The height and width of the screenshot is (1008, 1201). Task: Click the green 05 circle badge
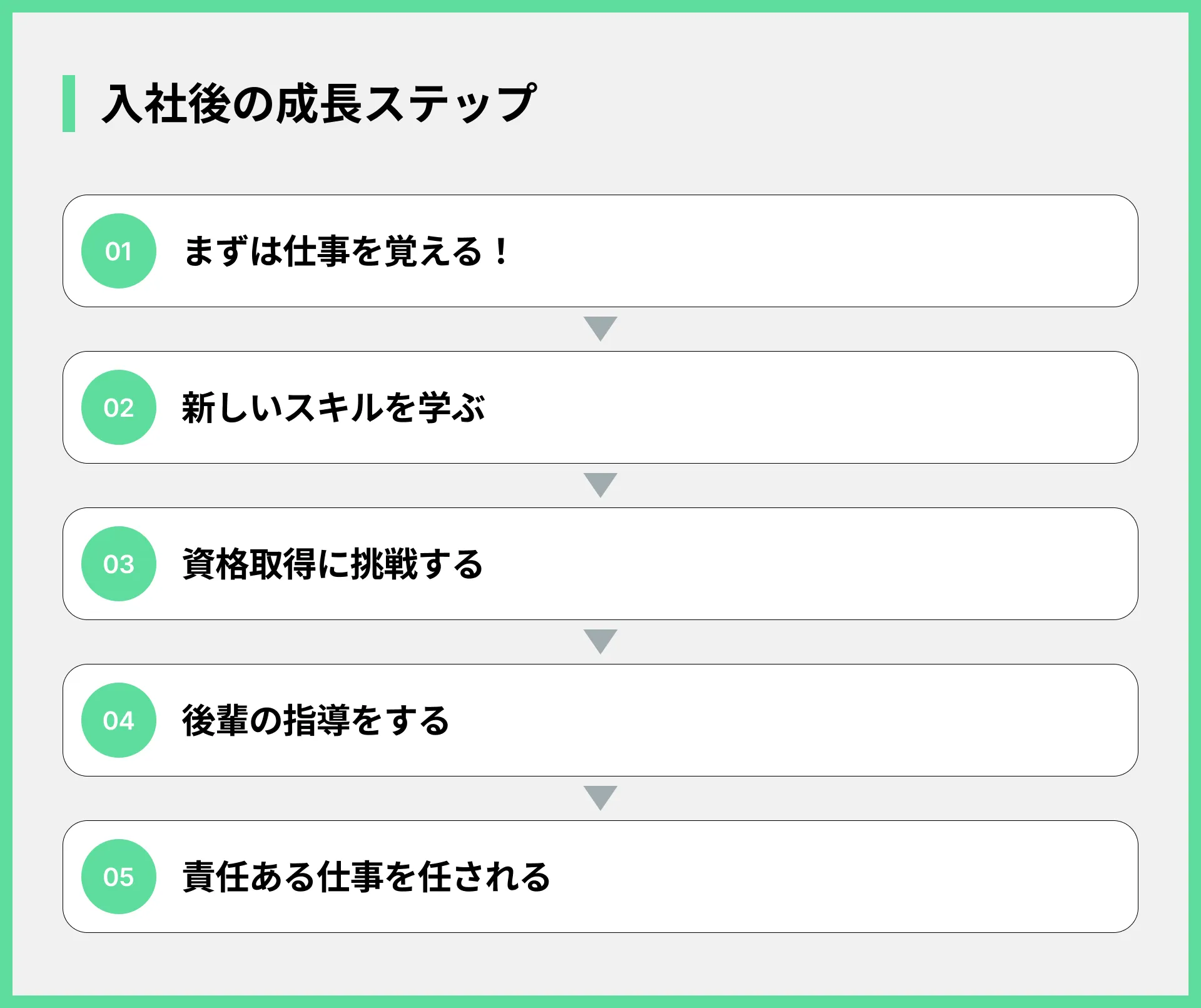(x=119, y=877)
